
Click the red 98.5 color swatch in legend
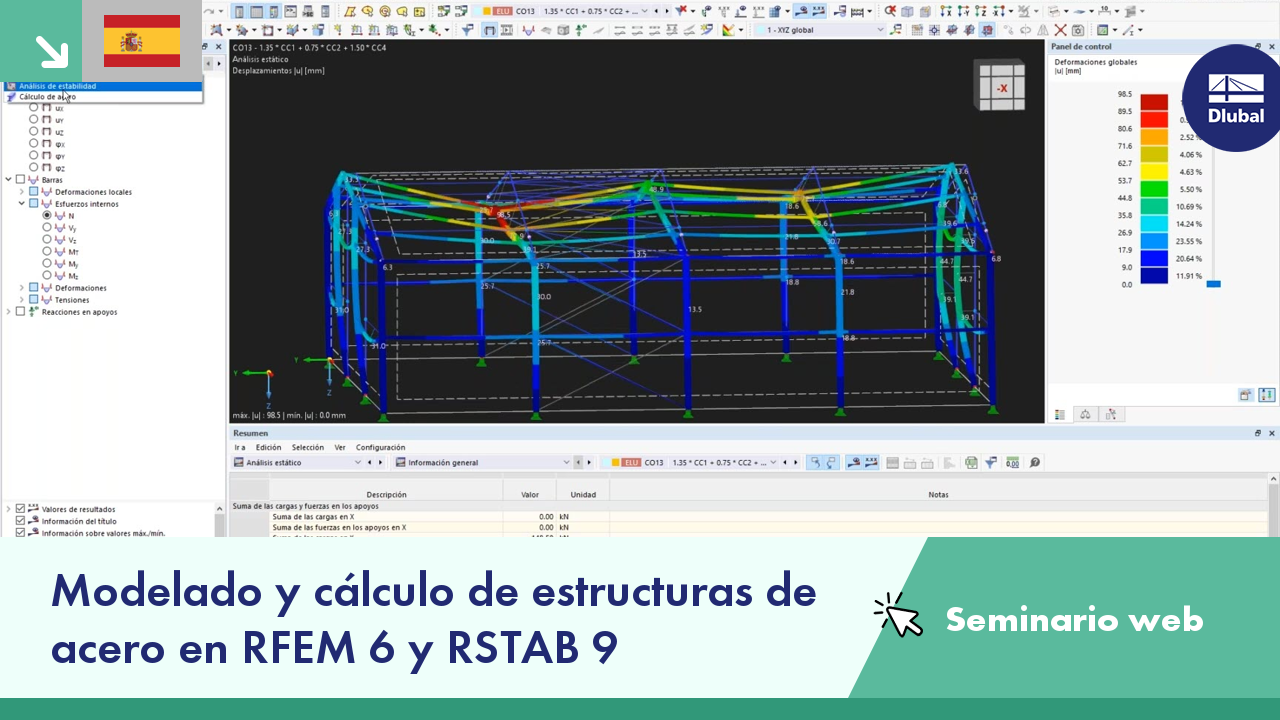pos(1154,102)
